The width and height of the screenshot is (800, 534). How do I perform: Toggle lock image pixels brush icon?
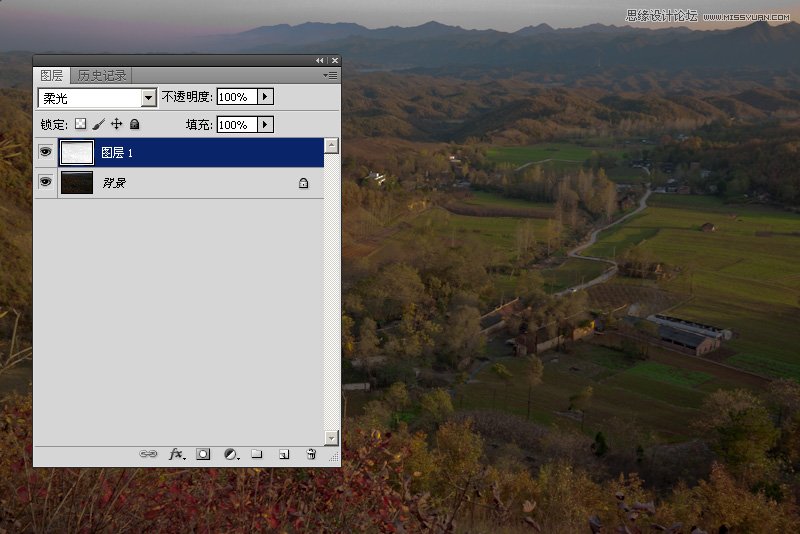pos(98,124)
